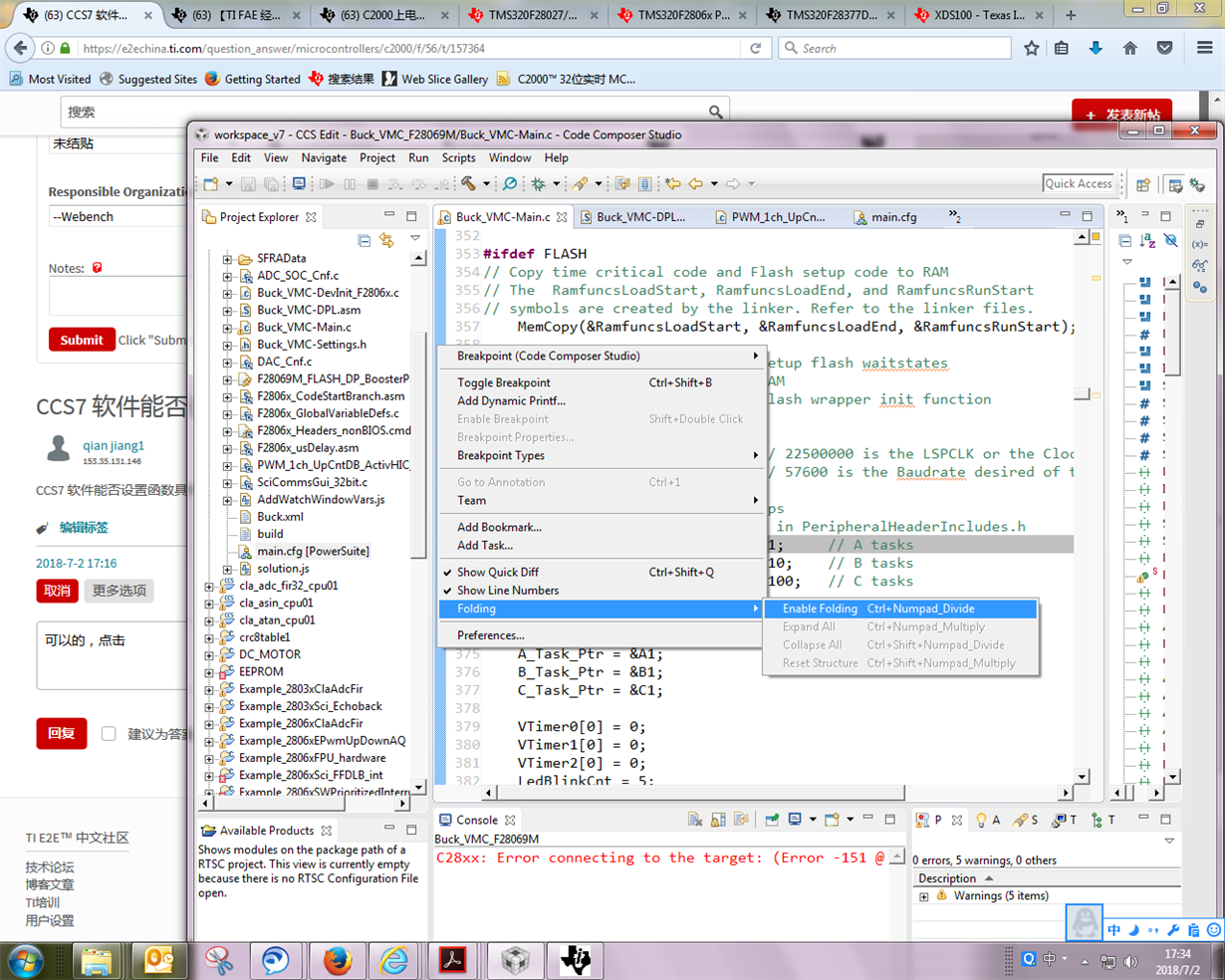Open Project Explorer view menu triangle
This screenshot has width=1225, height=980.
tap(415, 239)
